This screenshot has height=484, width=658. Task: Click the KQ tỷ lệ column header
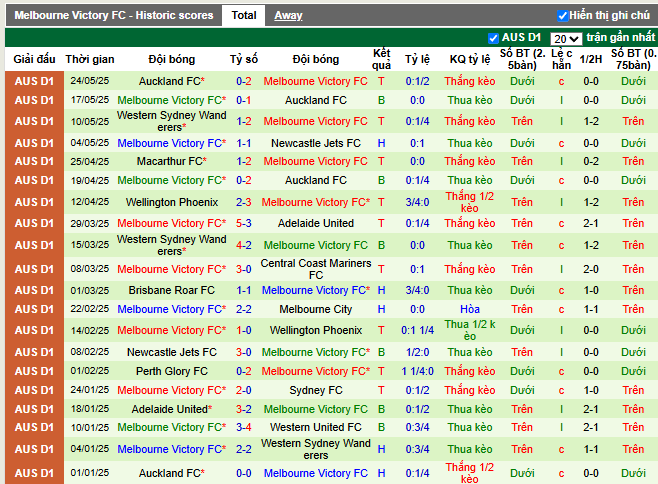(470, 59)
